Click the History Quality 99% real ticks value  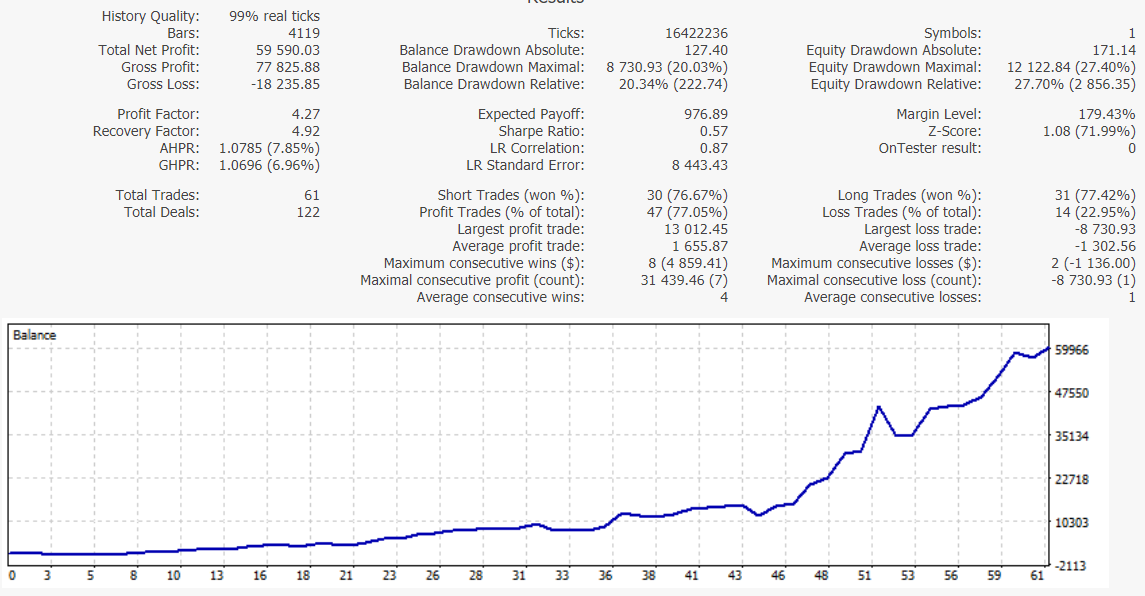pyautogui.click(x=274, y=16)
